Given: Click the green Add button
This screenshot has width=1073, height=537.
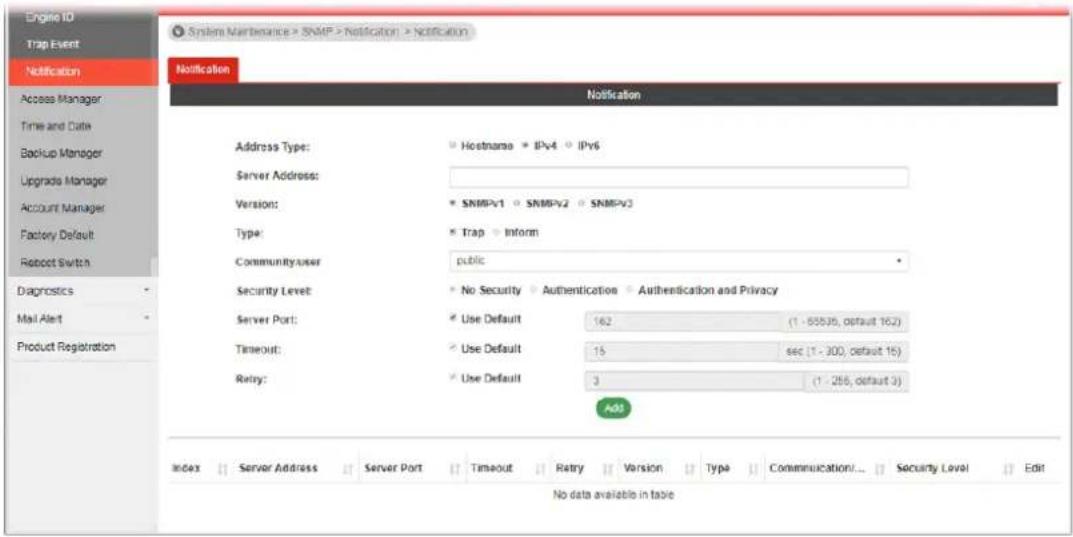Looking at the screenshot, I should pyautogui.click(x=614, y=408).
